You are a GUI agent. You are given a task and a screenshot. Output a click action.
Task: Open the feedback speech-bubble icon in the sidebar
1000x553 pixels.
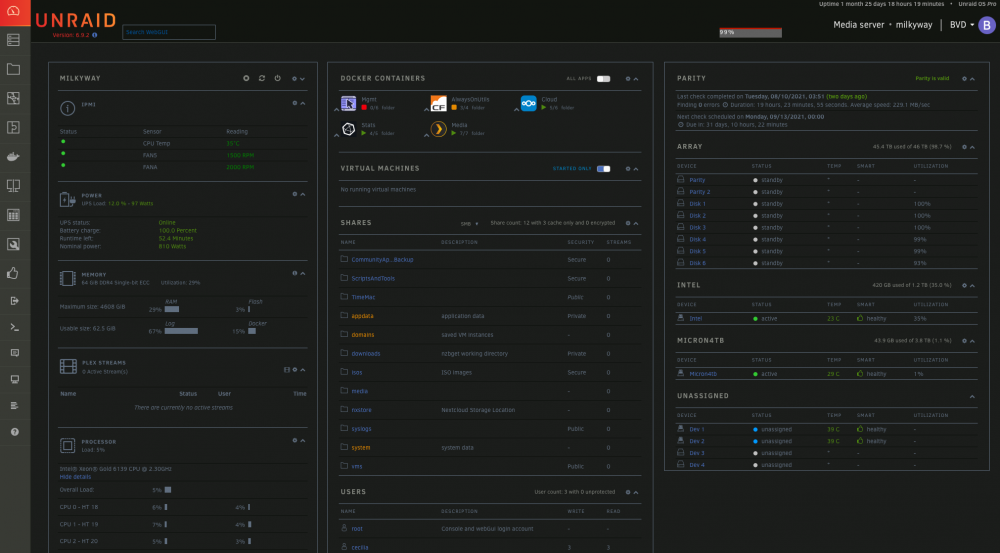(14, 353)
